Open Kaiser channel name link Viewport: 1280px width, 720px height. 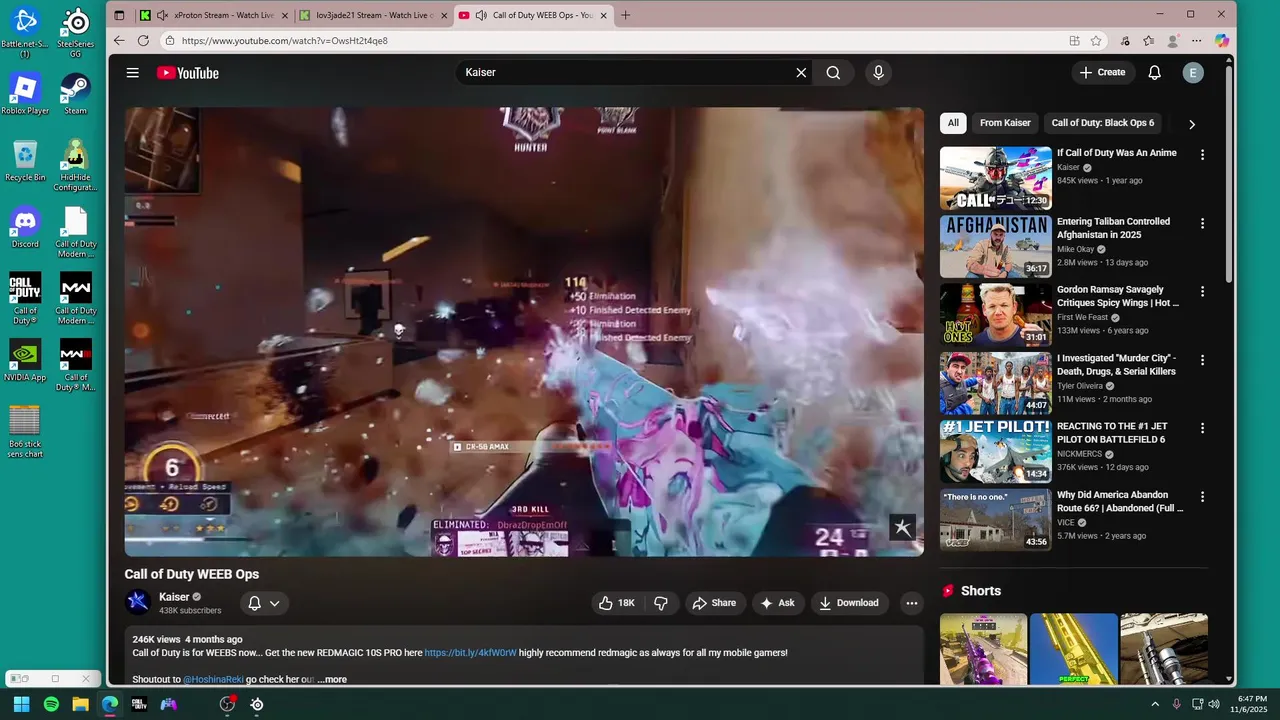(x=174, y=597)
